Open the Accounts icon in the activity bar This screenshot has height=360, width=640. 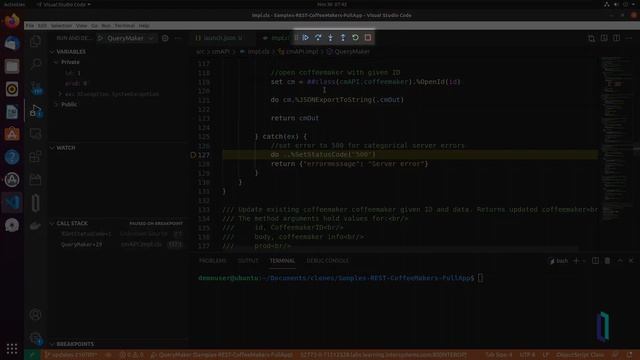36,315
